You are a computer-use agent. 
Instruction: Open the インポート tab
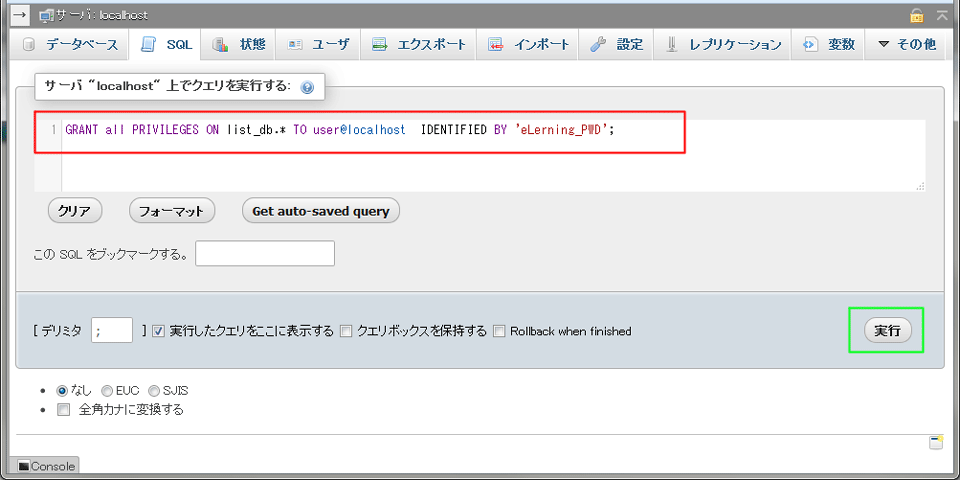(x=529, y=45)
